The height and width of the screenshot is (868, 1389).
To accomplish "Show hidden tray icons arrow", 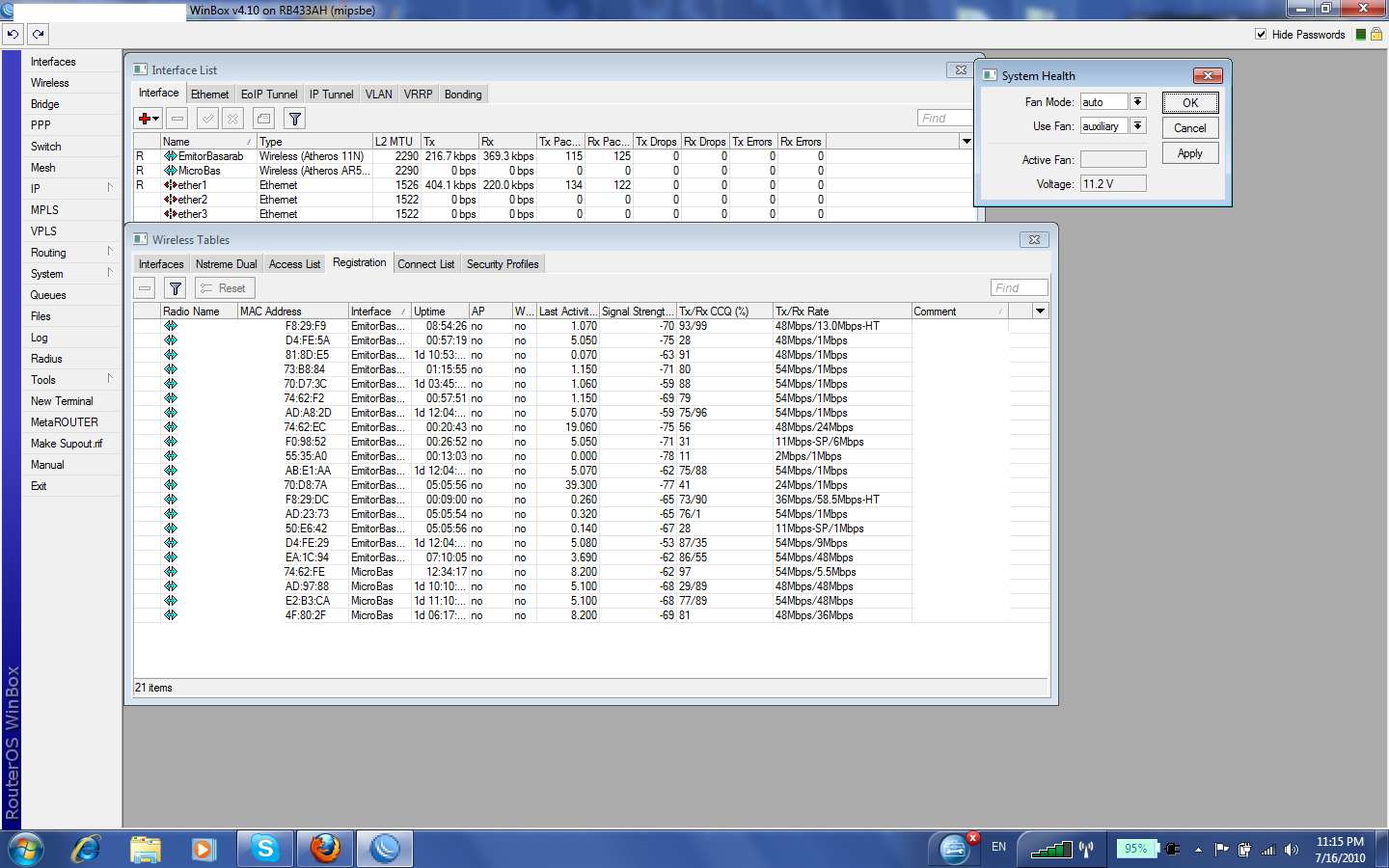I will coord(1198,850).
